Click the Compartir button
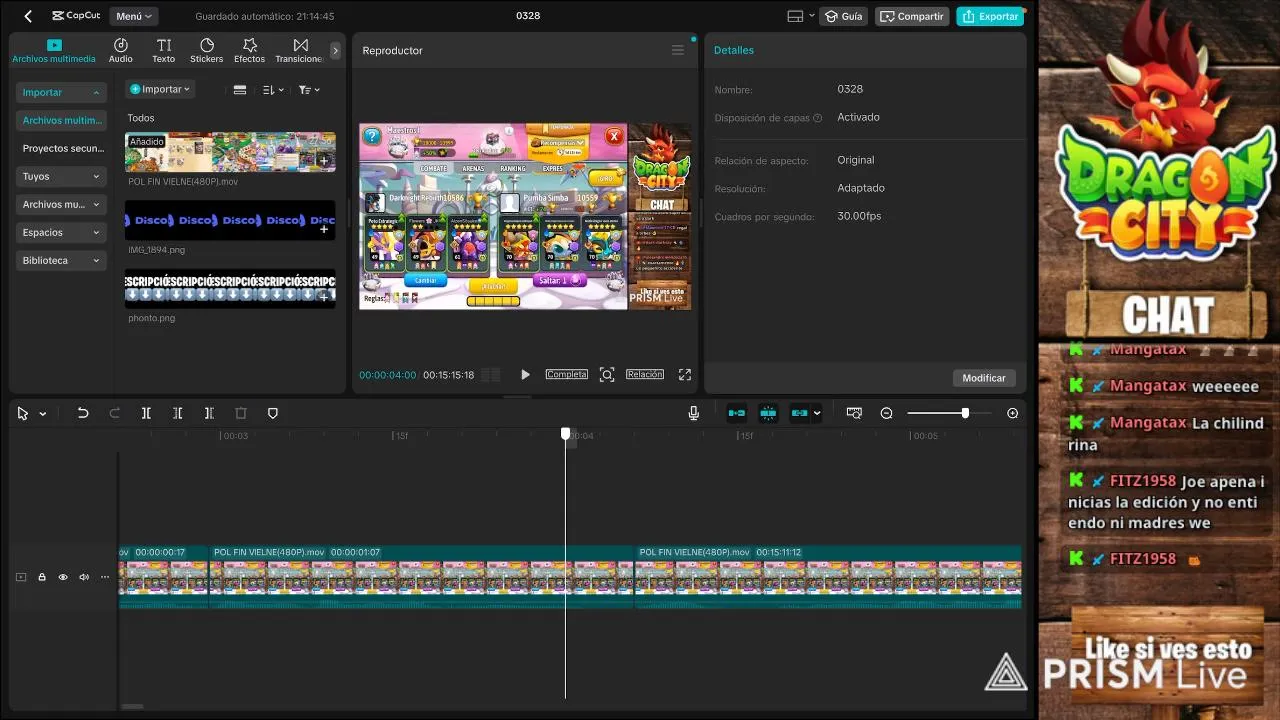 click(x=912, y=16)
